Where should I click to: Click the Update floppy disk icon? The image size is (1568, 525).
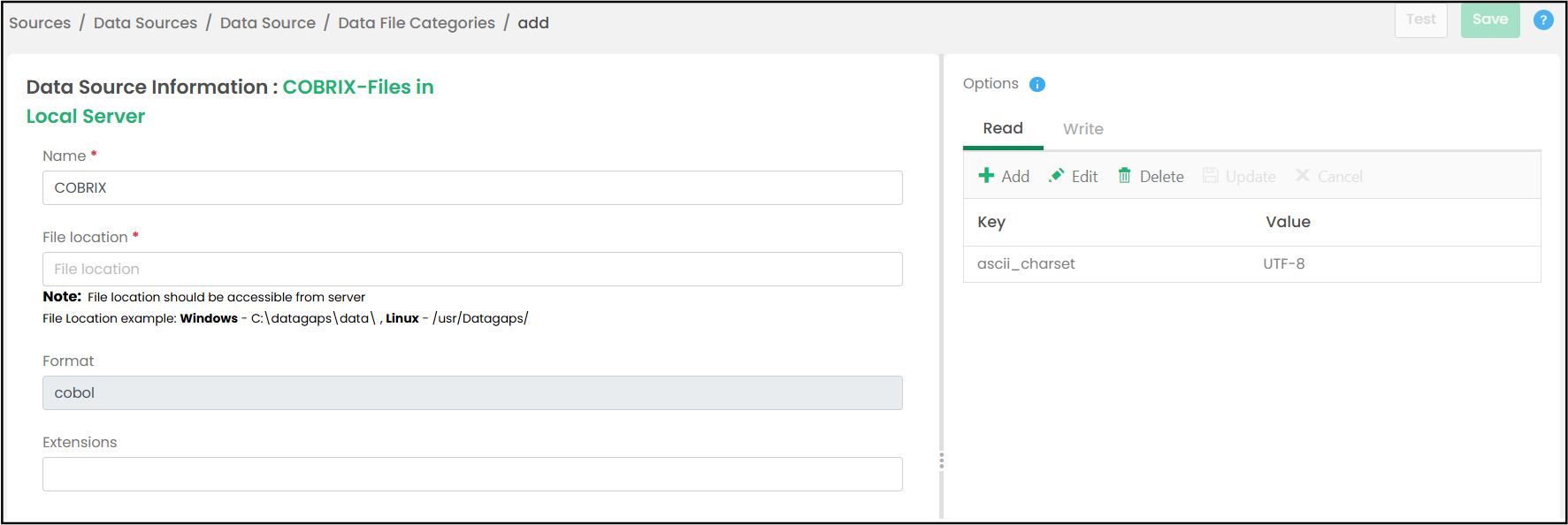click(1211, 176)
